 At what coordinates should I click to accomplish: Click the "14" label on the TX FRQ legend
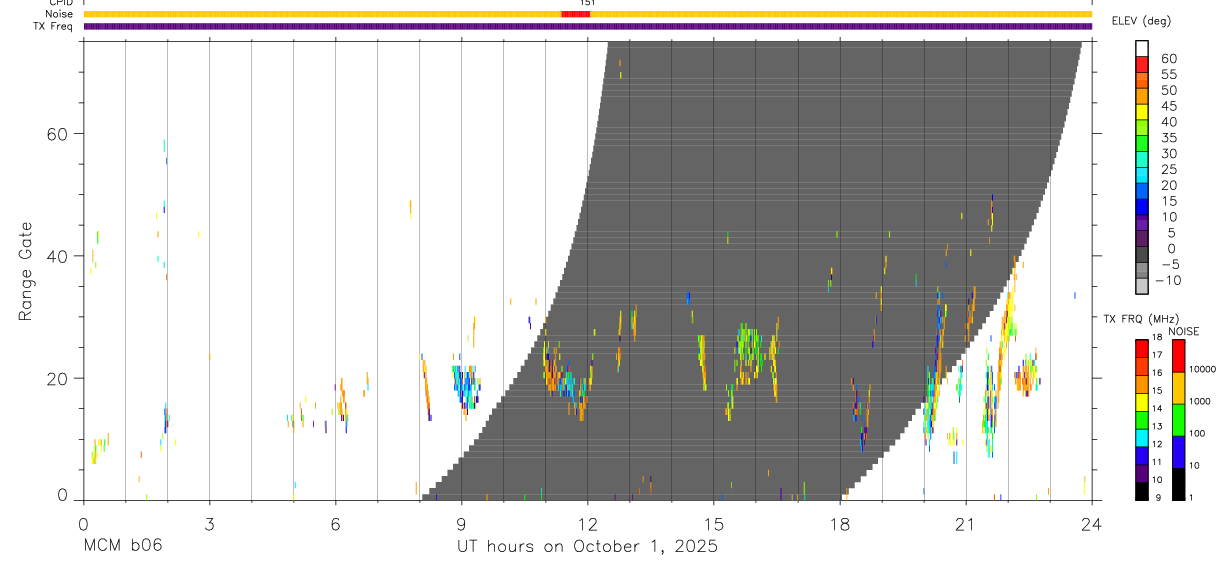click(1157, 408)
